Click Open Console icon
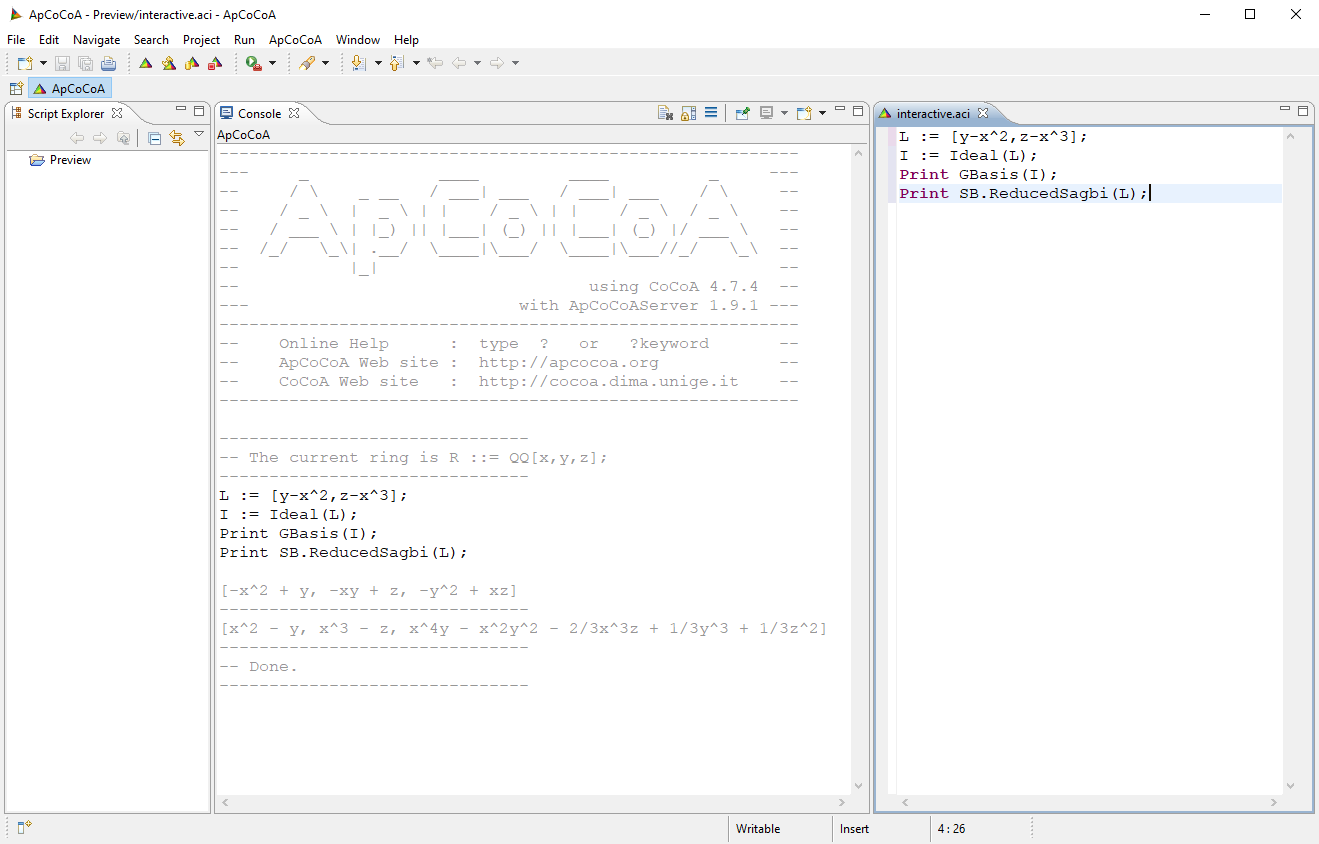1319x844 pixels. 804,113
